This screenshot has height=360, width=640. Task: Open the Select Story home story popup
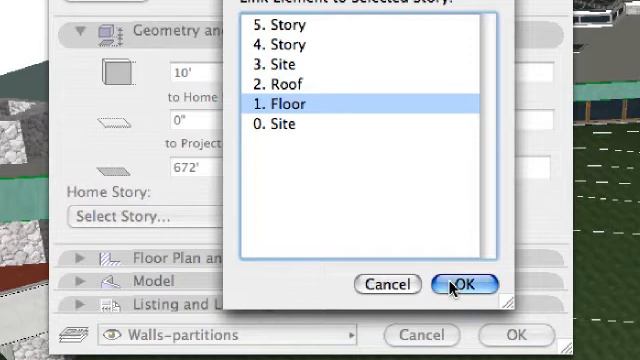[x=145, y=216]
